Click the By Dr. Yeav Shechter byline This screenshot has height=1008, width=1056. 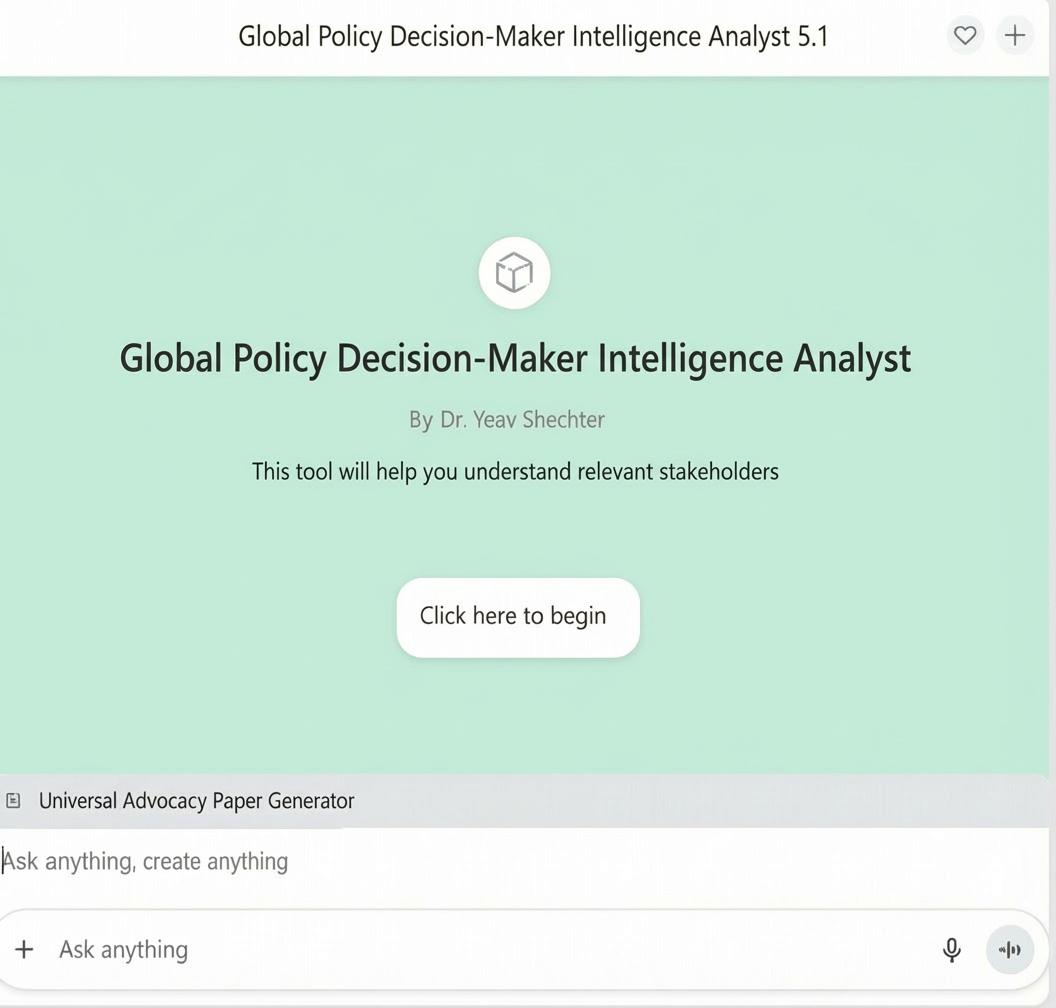point(507,419)
